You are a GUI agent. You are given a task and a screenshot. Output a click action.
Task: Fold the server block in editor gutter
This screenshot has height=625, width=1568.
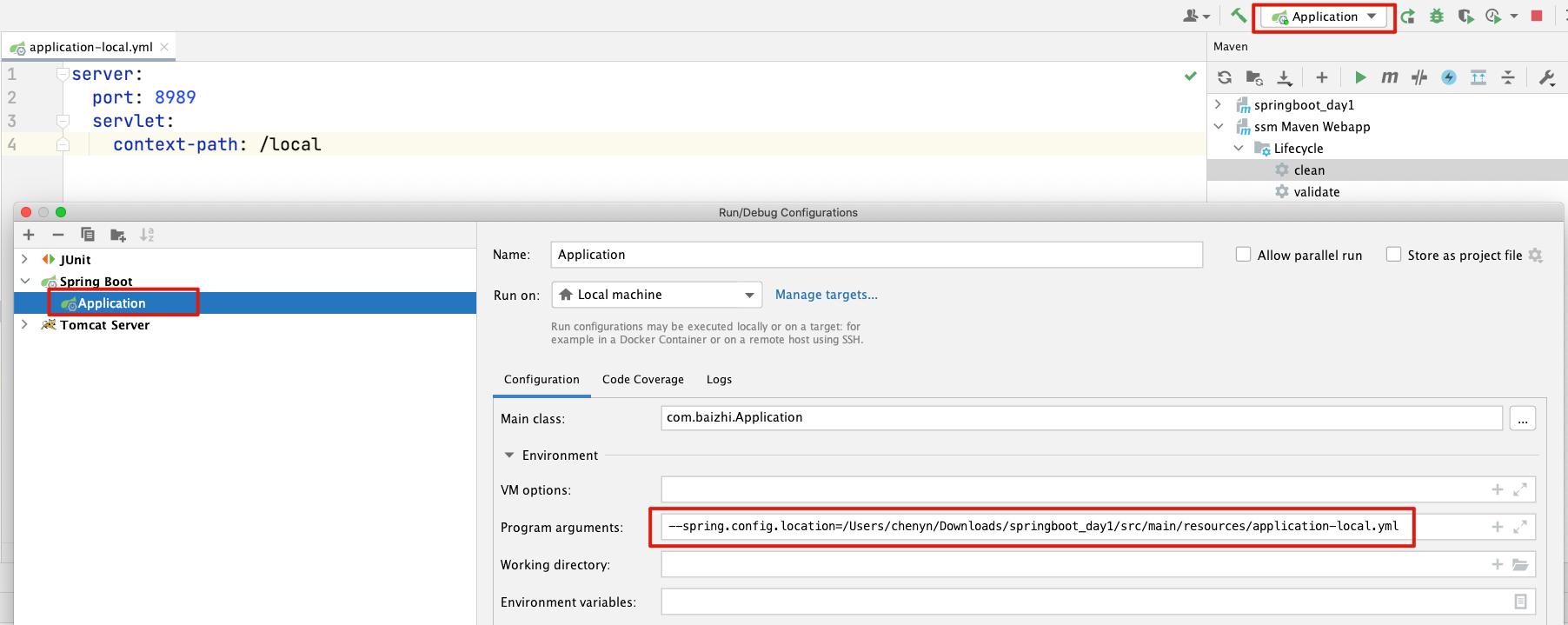point(63,74)
